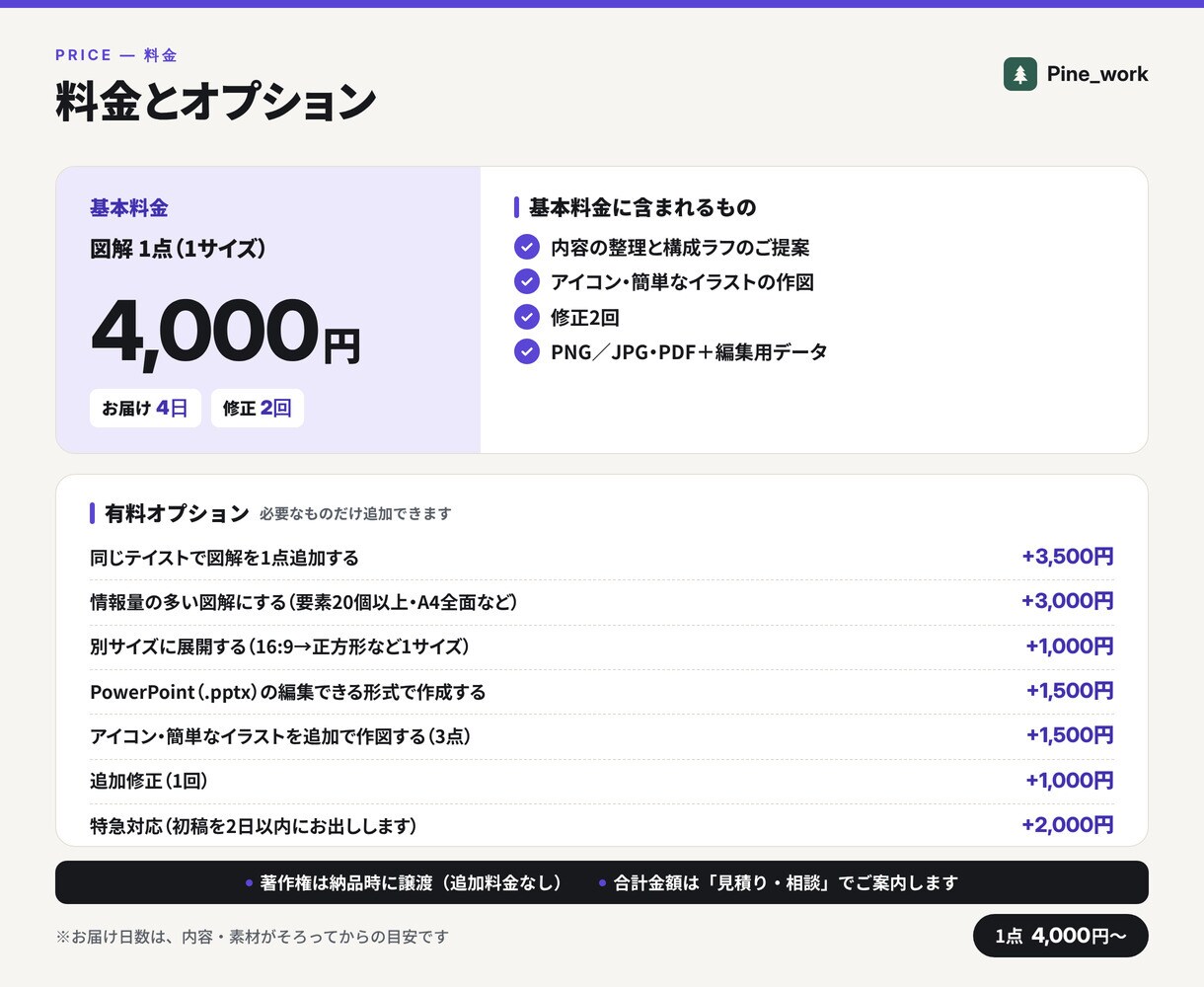Click the 1点 4,000円〜 pill button

(1061, 936)
